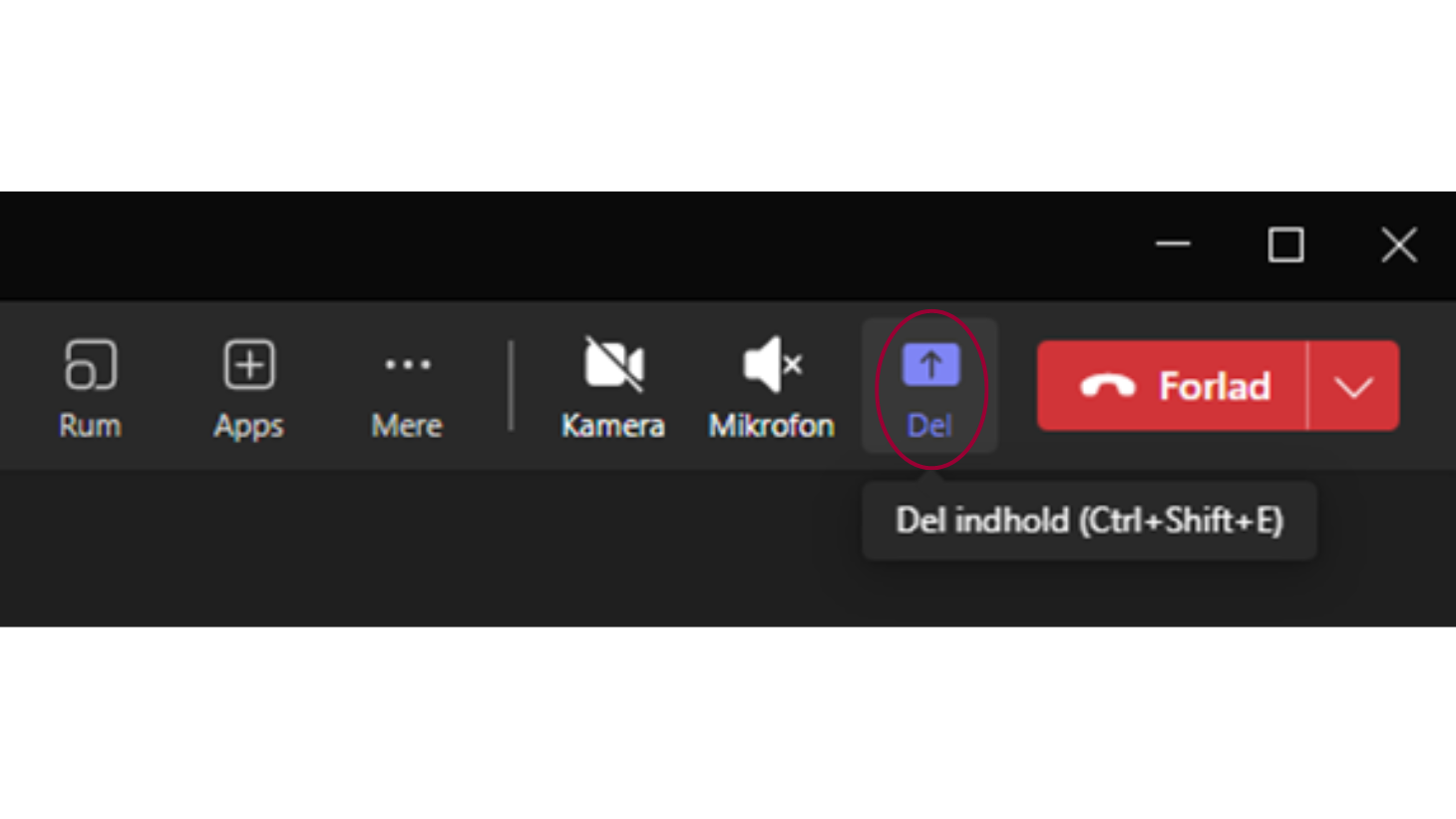Screen dimensions: 1456x819
Task: Turn on the crossed-out Kamera icon
Action: (613, 364)
